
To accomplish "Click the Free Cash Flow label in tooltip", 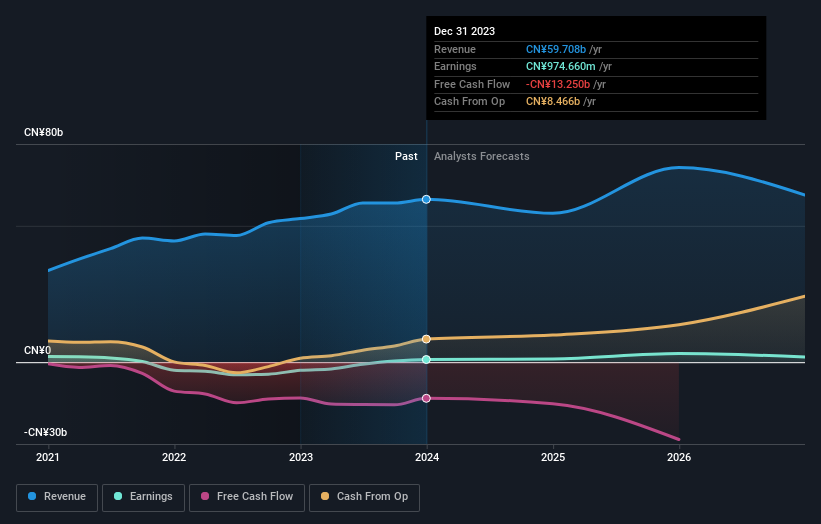I will click(x=472, y=84).
